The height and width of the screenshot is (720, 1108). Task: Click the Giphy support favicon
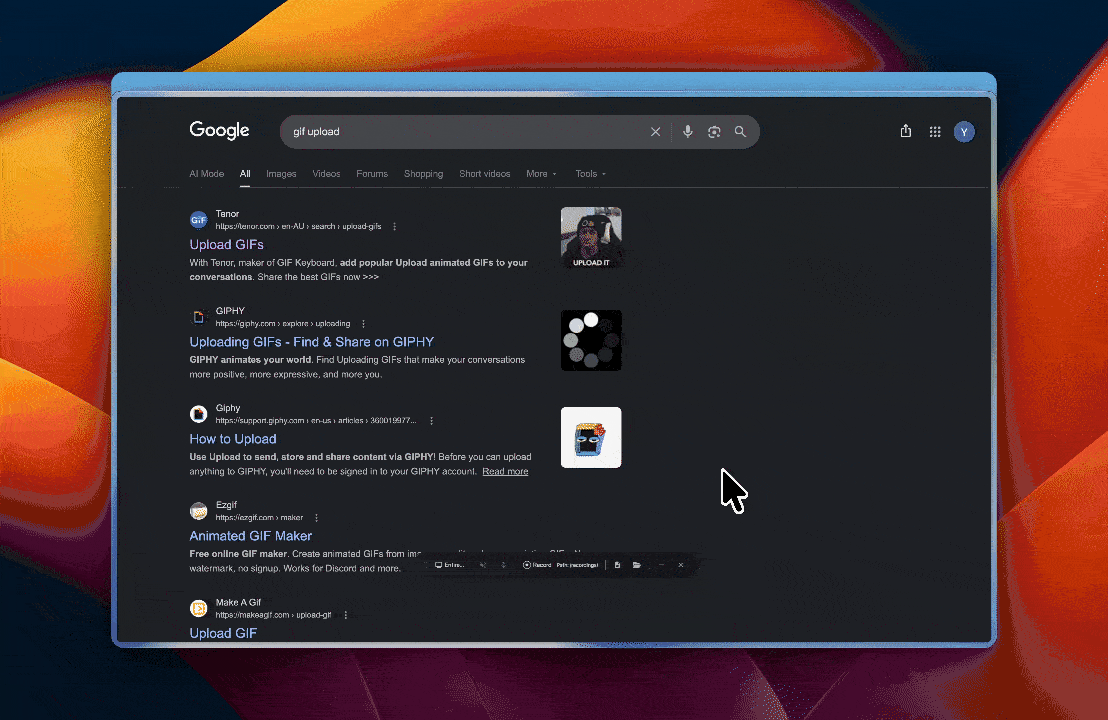point(199,414)
